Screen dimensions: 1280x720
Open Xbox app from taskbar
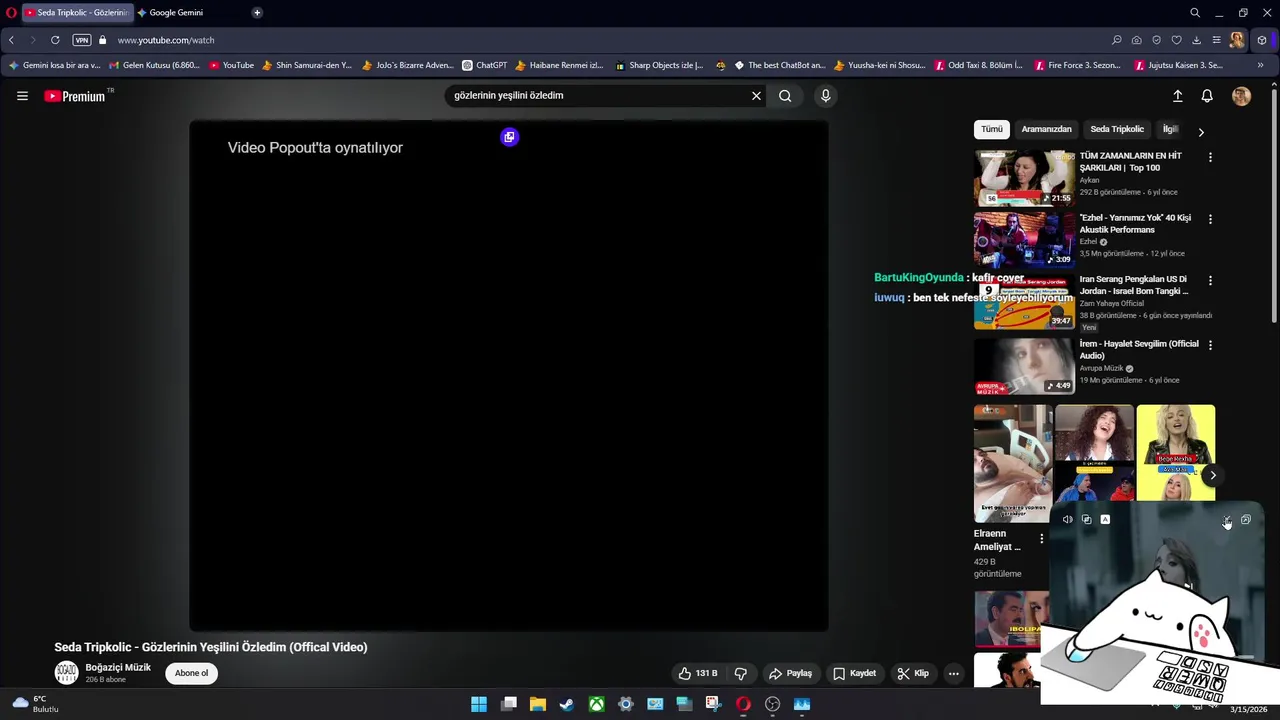596,705
